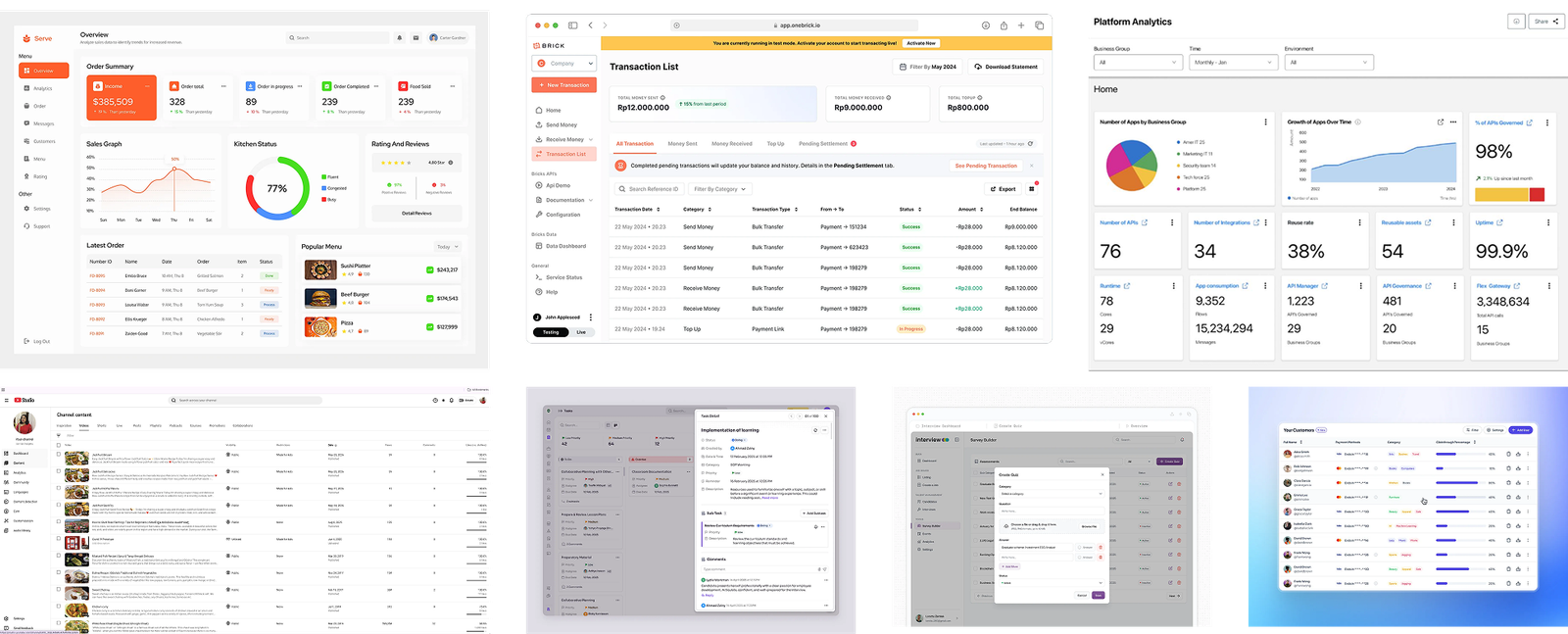
Task: Expand the Documentation sidebar item
Action: [x=591, y=200]
